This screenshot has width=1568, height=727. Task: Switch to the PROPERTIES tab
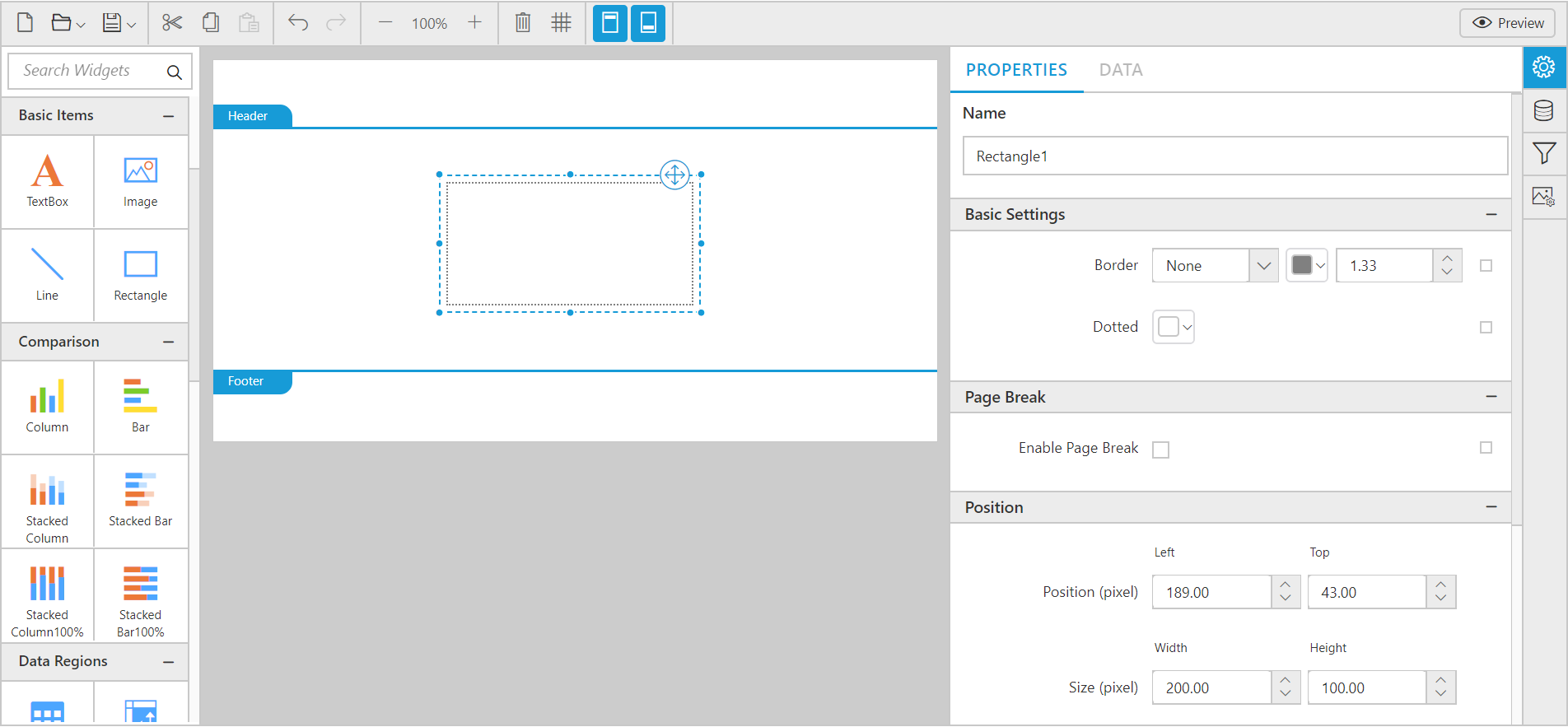[x=1016, y=70]
